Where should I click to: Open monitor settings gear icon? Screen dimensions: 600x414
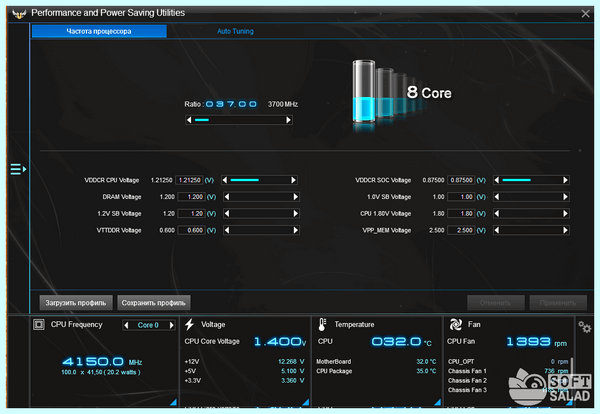[584, 327]
